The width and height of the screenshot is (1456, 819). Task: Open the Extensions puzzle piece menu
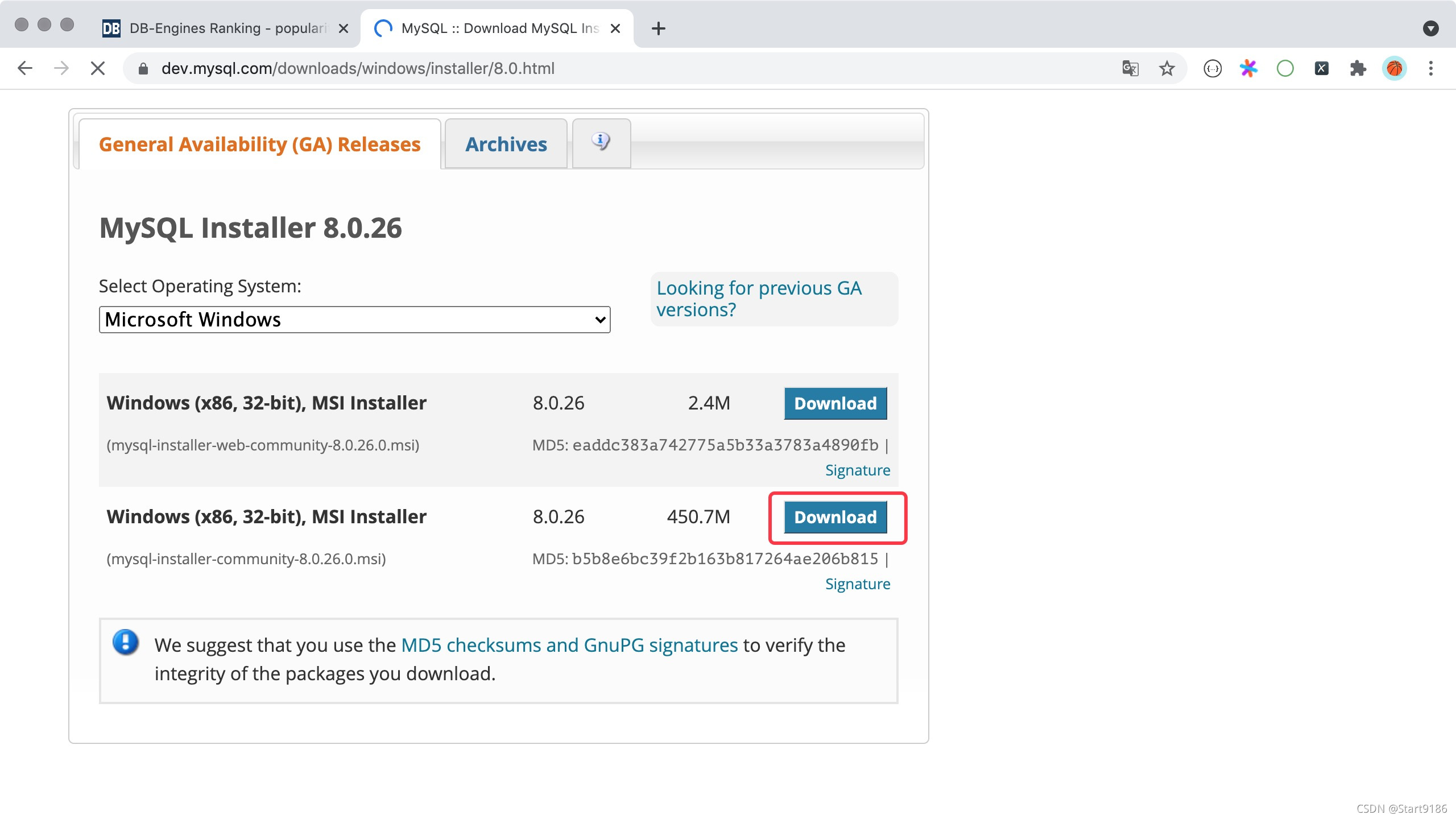click(x=1358, y=68)
